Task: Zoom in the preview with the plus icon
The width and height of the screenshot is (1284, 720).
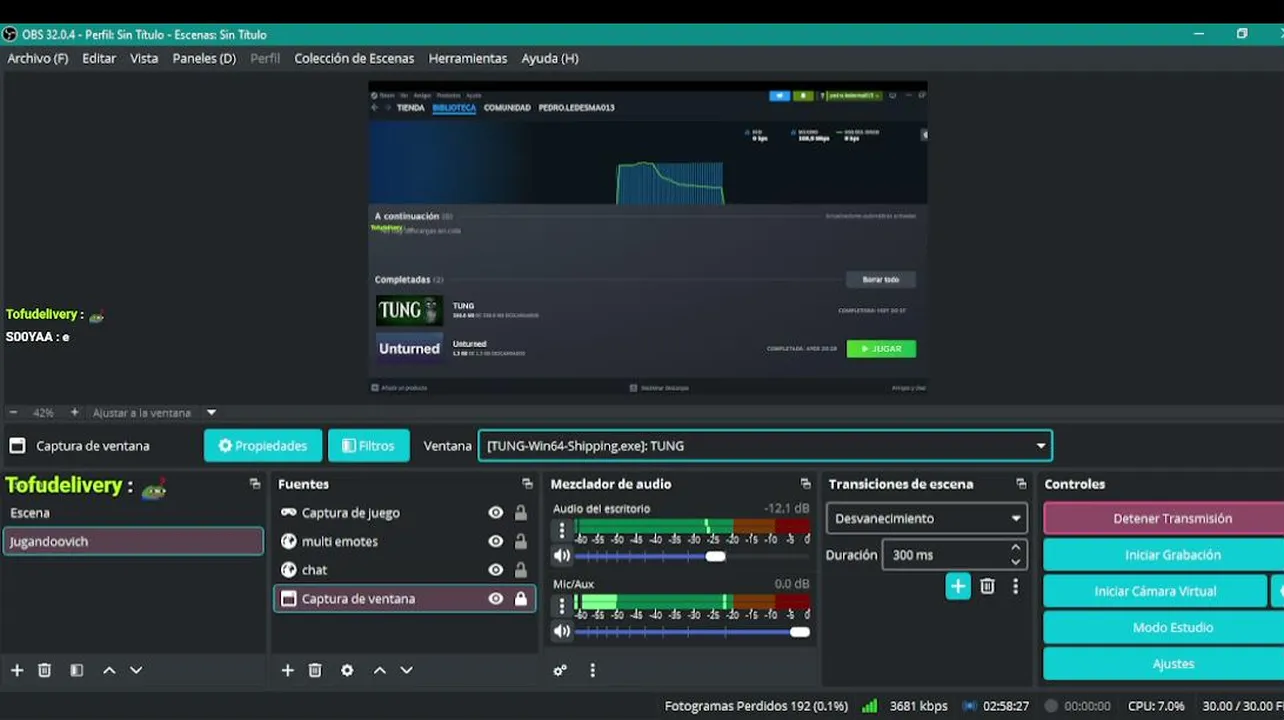Action: coord(74,412)
